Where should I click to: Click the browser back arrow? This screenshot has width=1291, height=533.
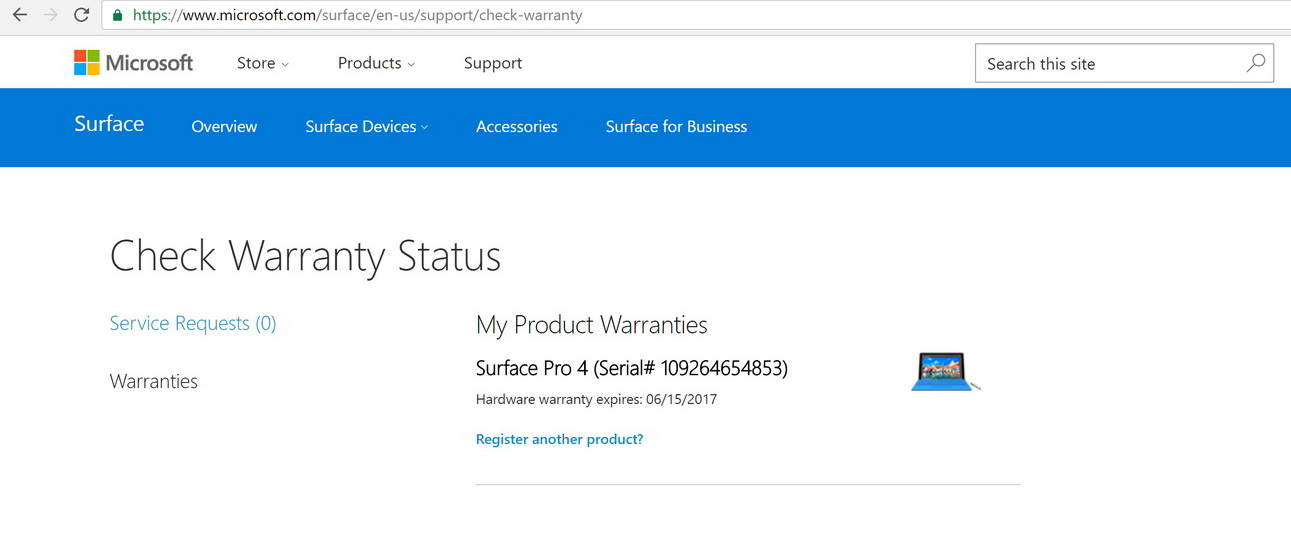click(x=19, y=15)
